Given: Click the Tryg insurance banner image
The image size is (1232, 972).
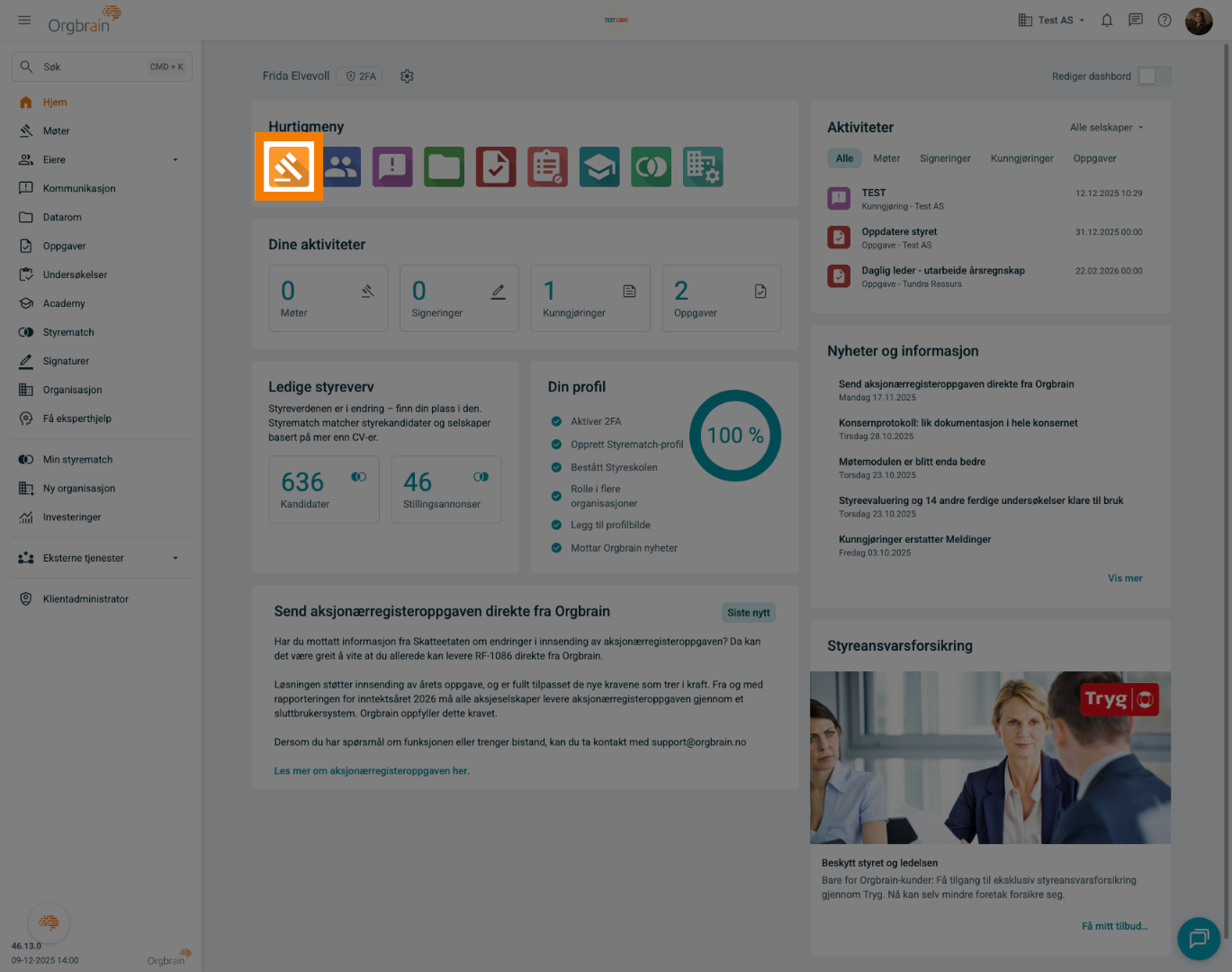Looking at the screenshot, I should point(990,758).
